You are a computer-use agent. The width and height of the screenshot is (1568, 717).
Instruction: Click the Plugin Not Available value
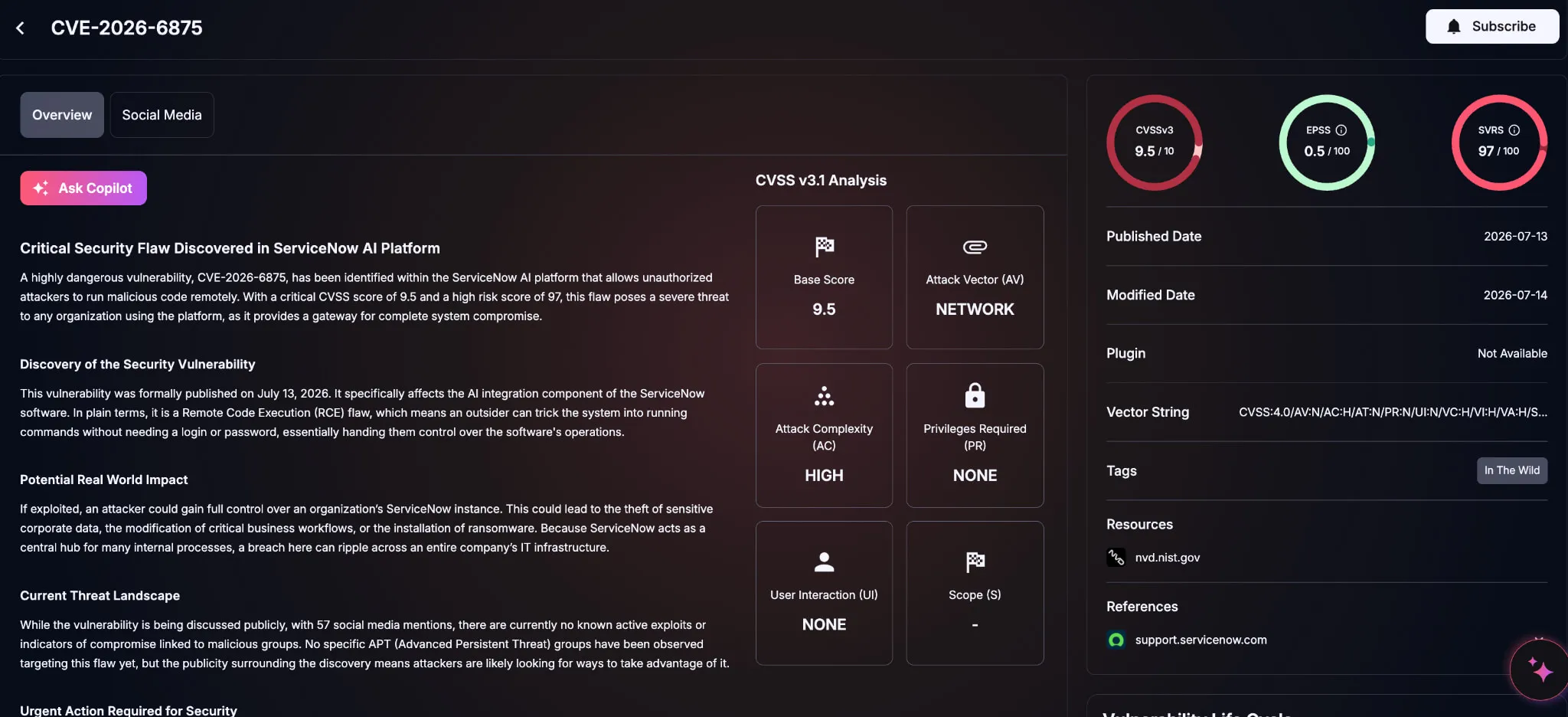(x=1512, y=353)
